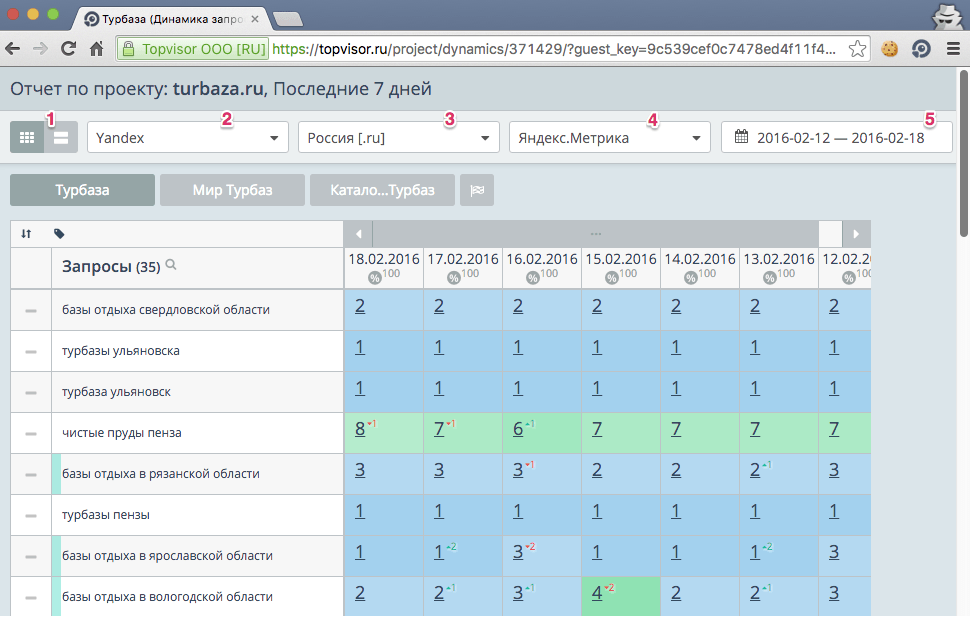Screen dimensions: 970x617
Task: Open 16.02.2016 position for ярославской области
Action: click(518, 552)
